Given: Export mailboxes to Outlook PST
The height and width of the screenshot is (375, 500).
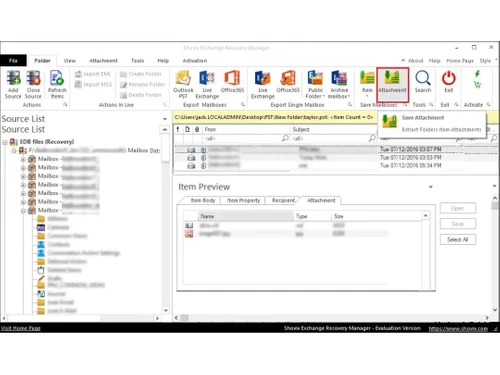Looking at the screenshot, I should click(183, 84).
